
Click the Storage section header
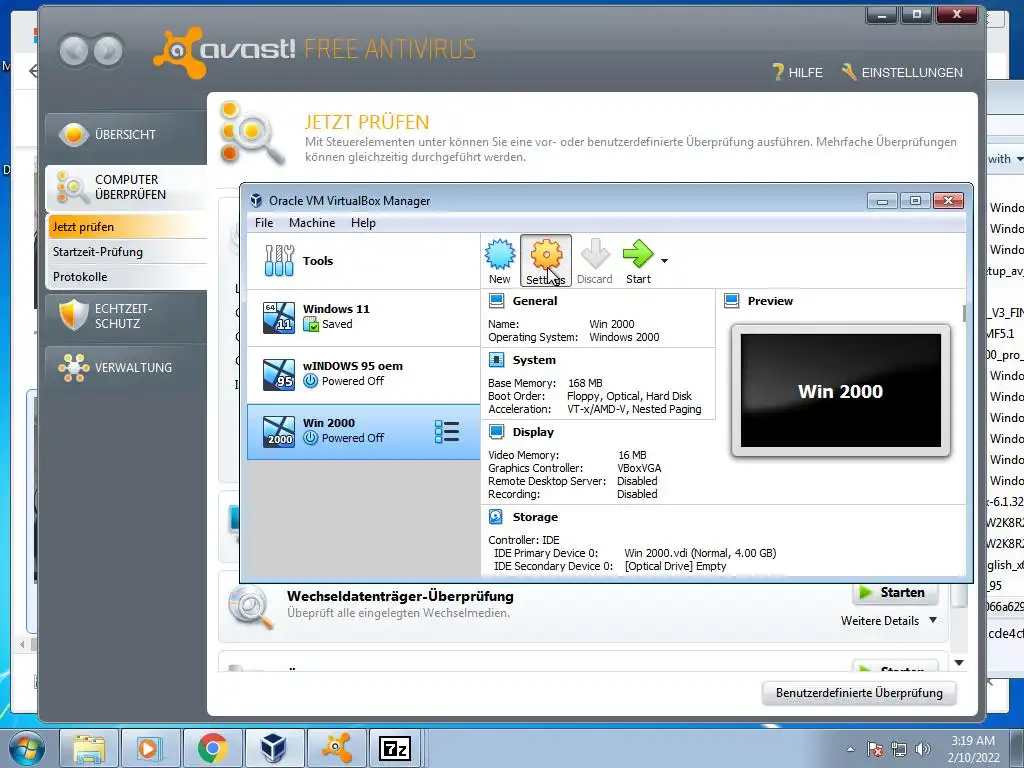click(x=535, y=517)
